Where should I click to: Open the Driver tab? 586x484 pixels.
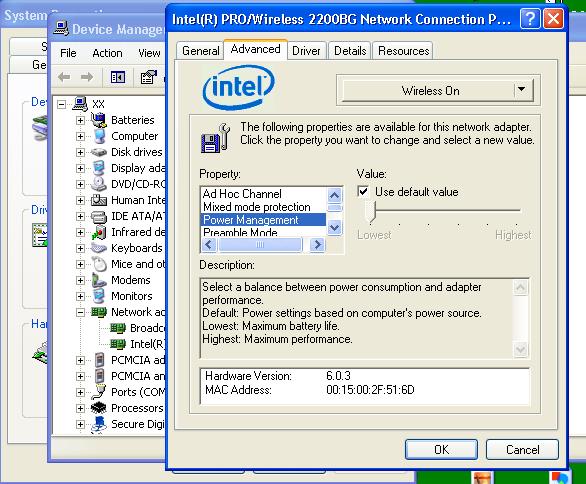pyautogui.click(x=306, y=50)
